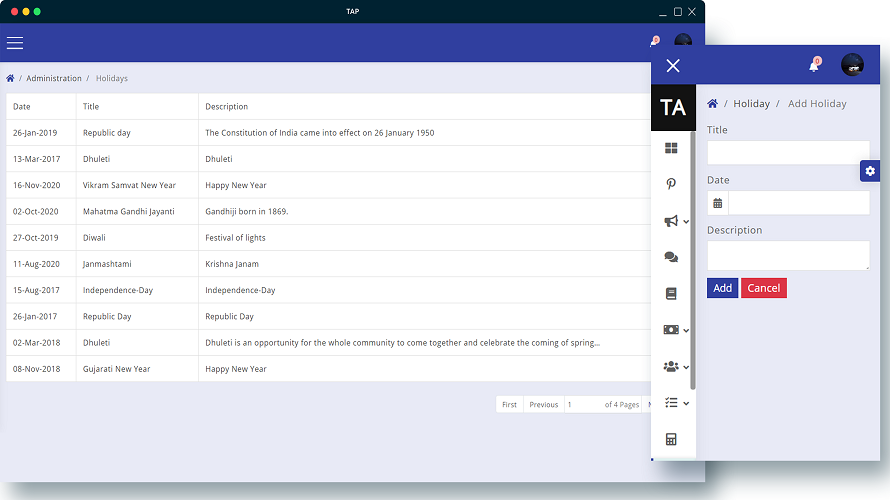Click the TA logo tile

click(x=673, y=108)
